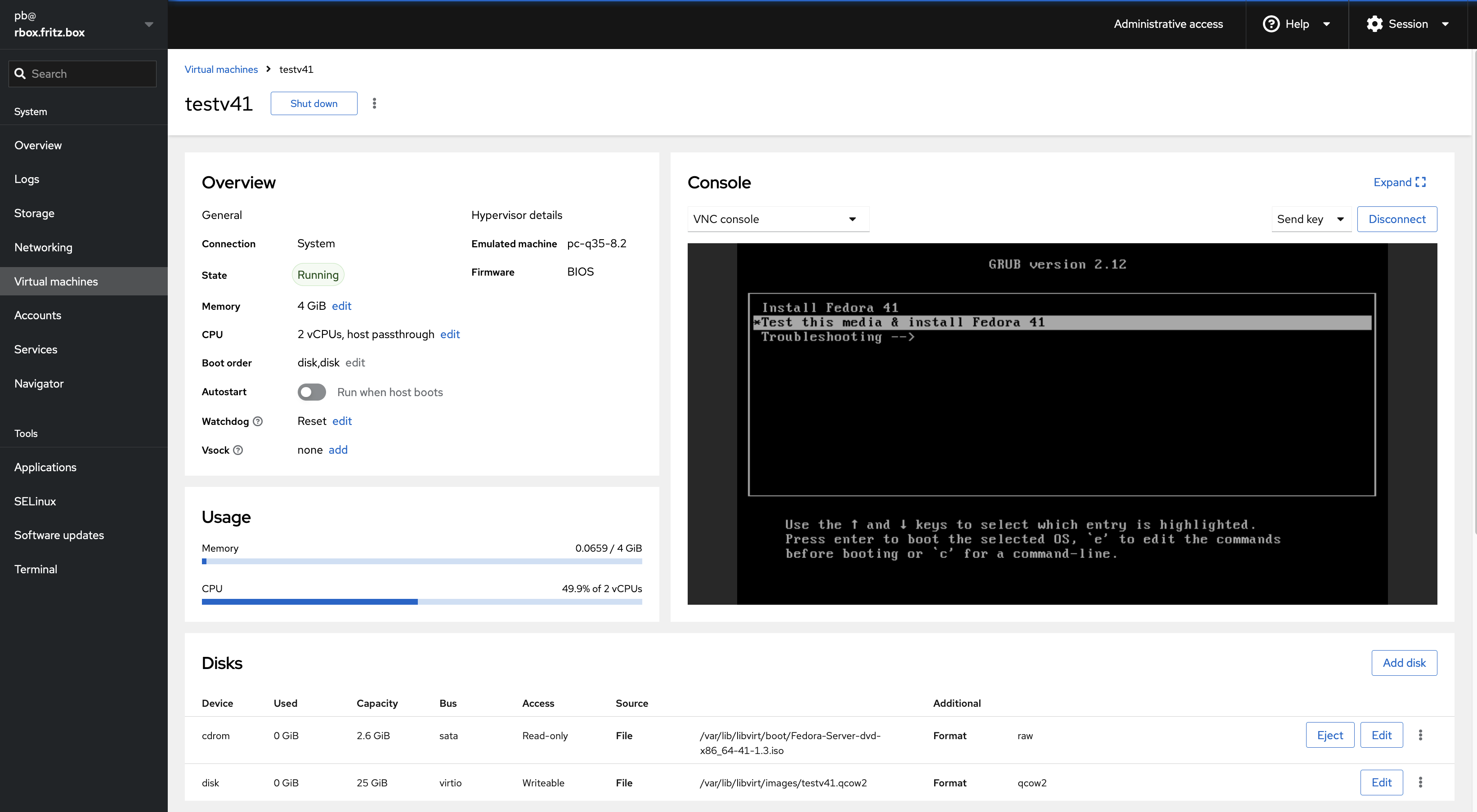Open Accounts page
The image size is (1477, 812).
pyautogui.click(x=84, y=315)
